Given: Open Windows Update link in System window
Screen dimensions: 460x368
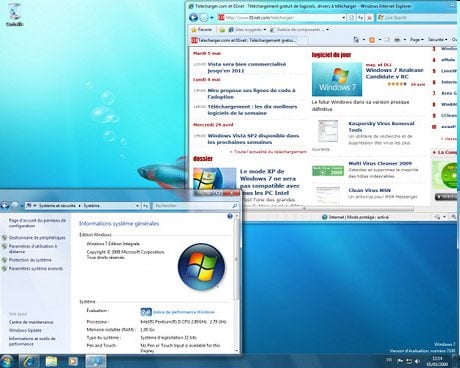Looking at the screenshot, I should (x=25, y=330).
